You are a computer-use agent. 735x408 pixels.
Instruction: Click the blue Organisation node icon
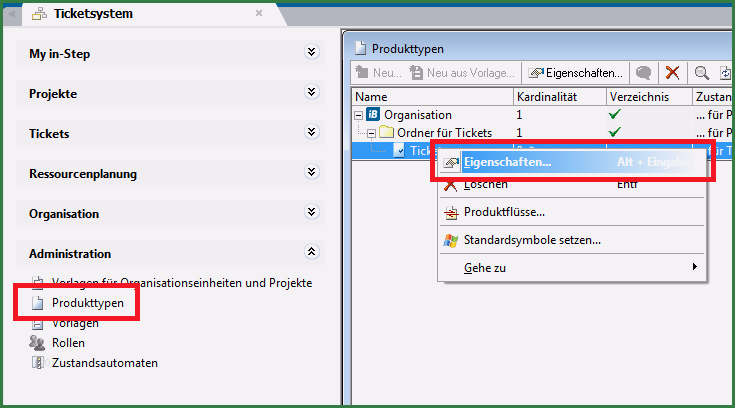[374, 115]
